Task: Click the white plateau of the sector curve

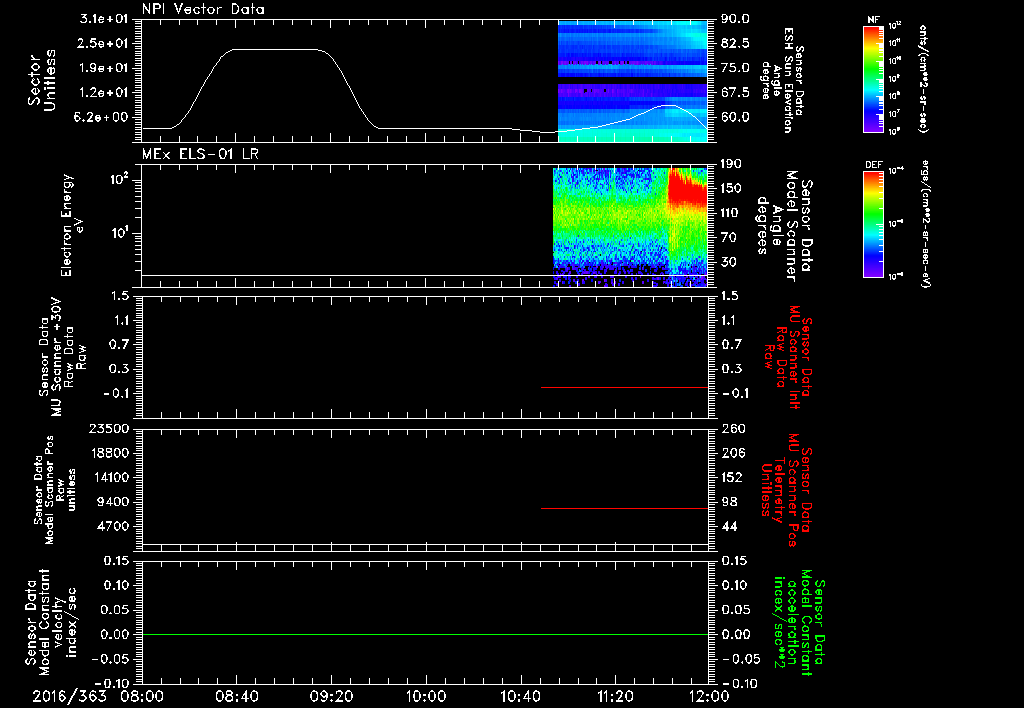Action: tap(276, 50)
